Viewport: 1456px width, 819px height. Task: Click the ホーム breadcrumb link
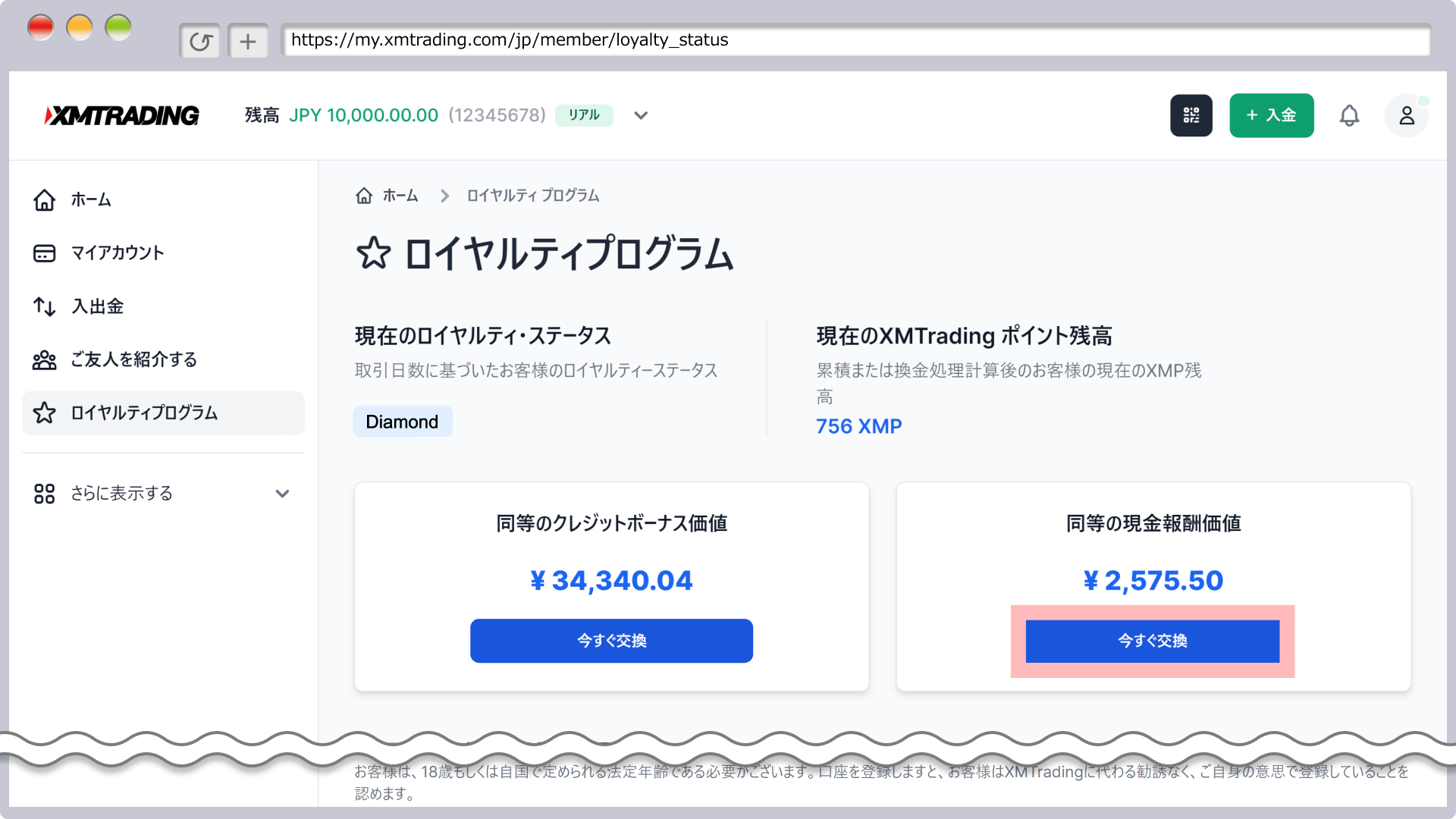400,196
